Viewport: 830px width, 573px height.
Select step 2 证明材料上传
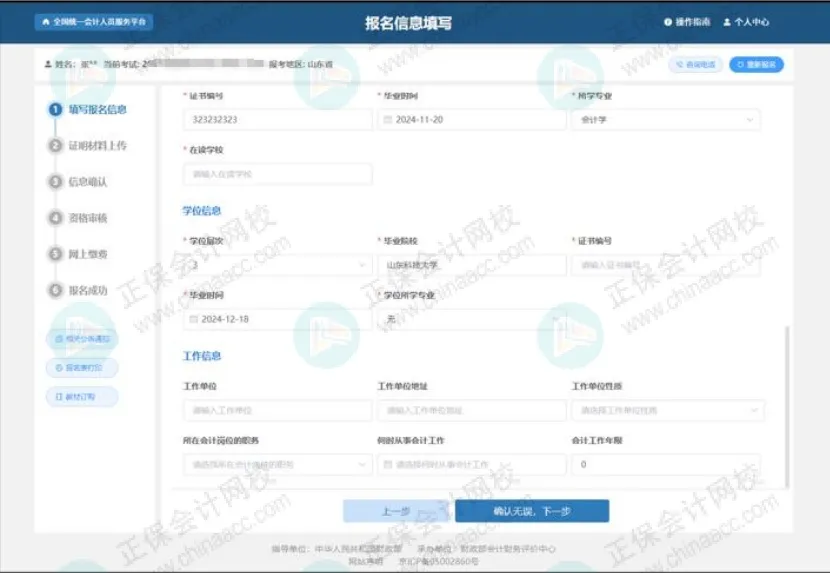88,146
